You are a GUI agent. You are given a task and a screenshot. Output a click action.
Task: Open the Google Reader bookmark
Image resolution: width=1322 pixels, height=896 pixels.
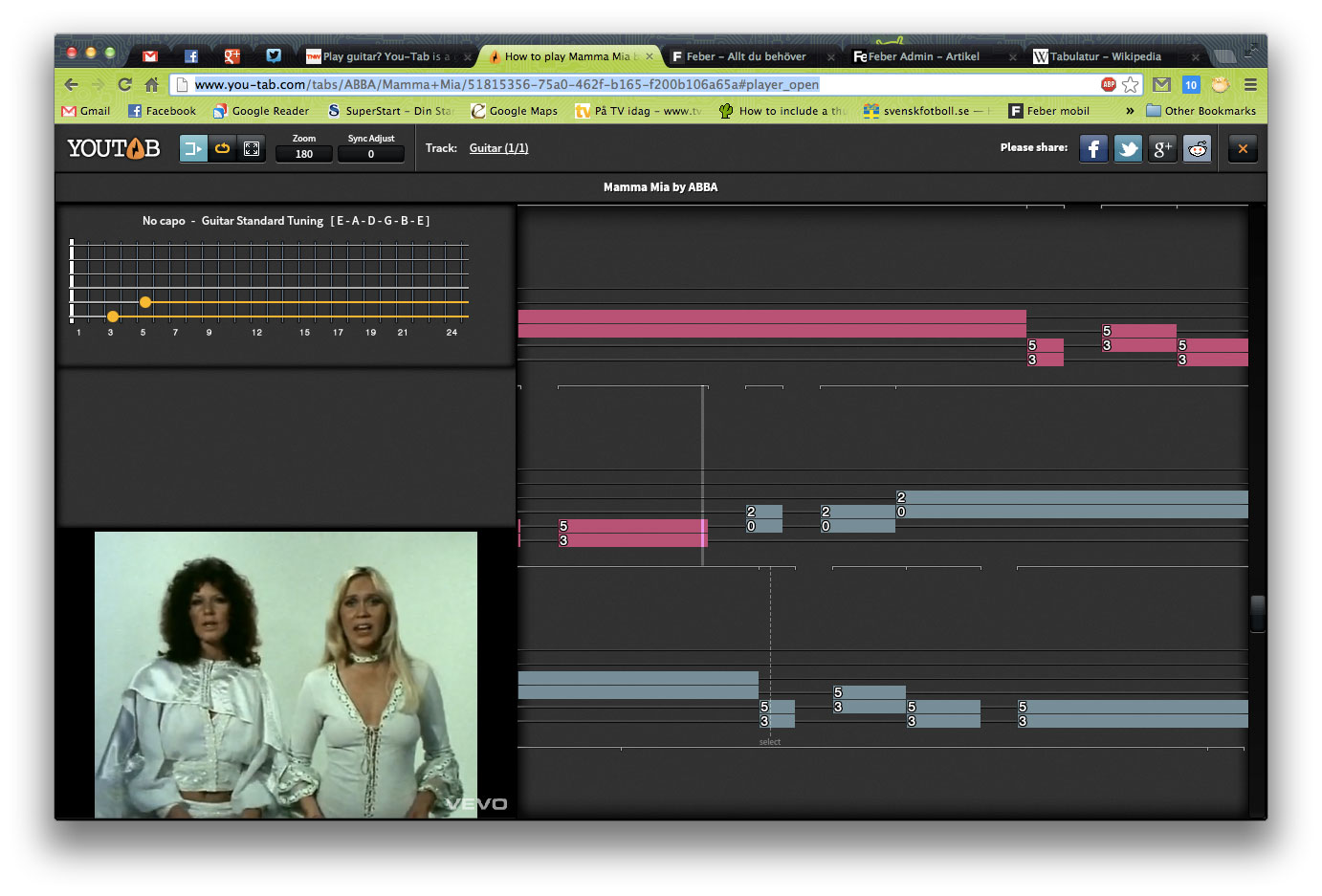point(261,111)
